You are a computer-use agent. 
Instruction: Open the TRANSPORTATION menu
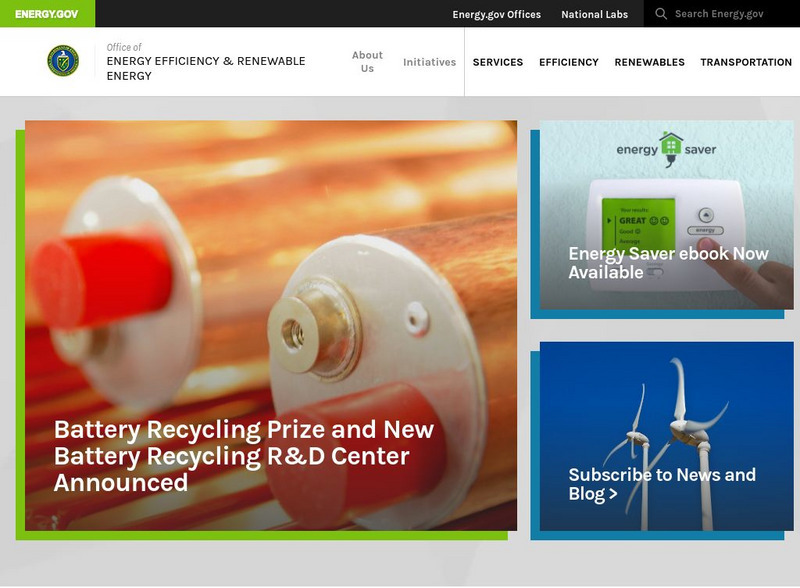pos(745,62)
